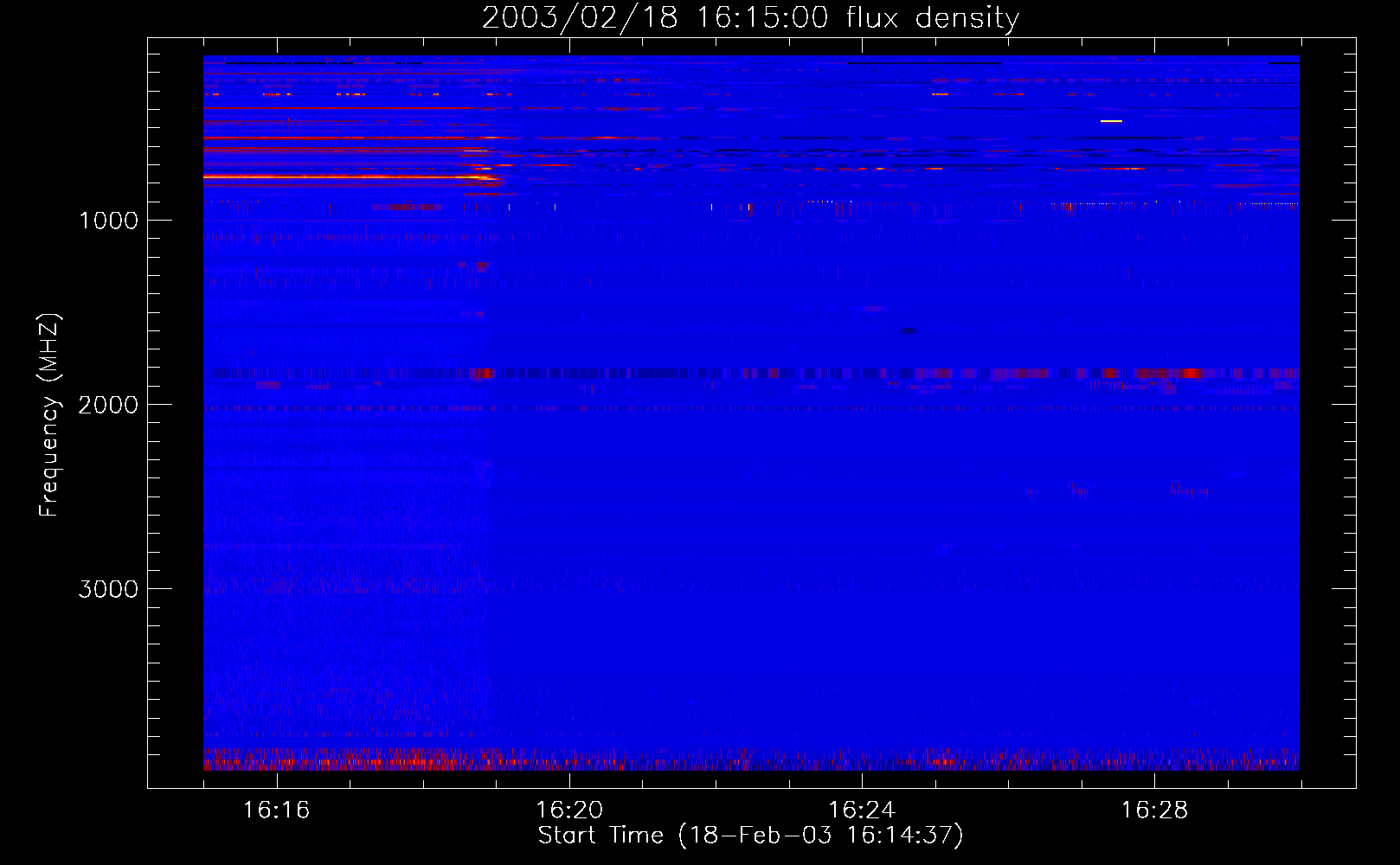Click the 3000 frequency tick label
Image resolution: width=1400 pixels, height=865 pixels.
(x=108, y=589)
